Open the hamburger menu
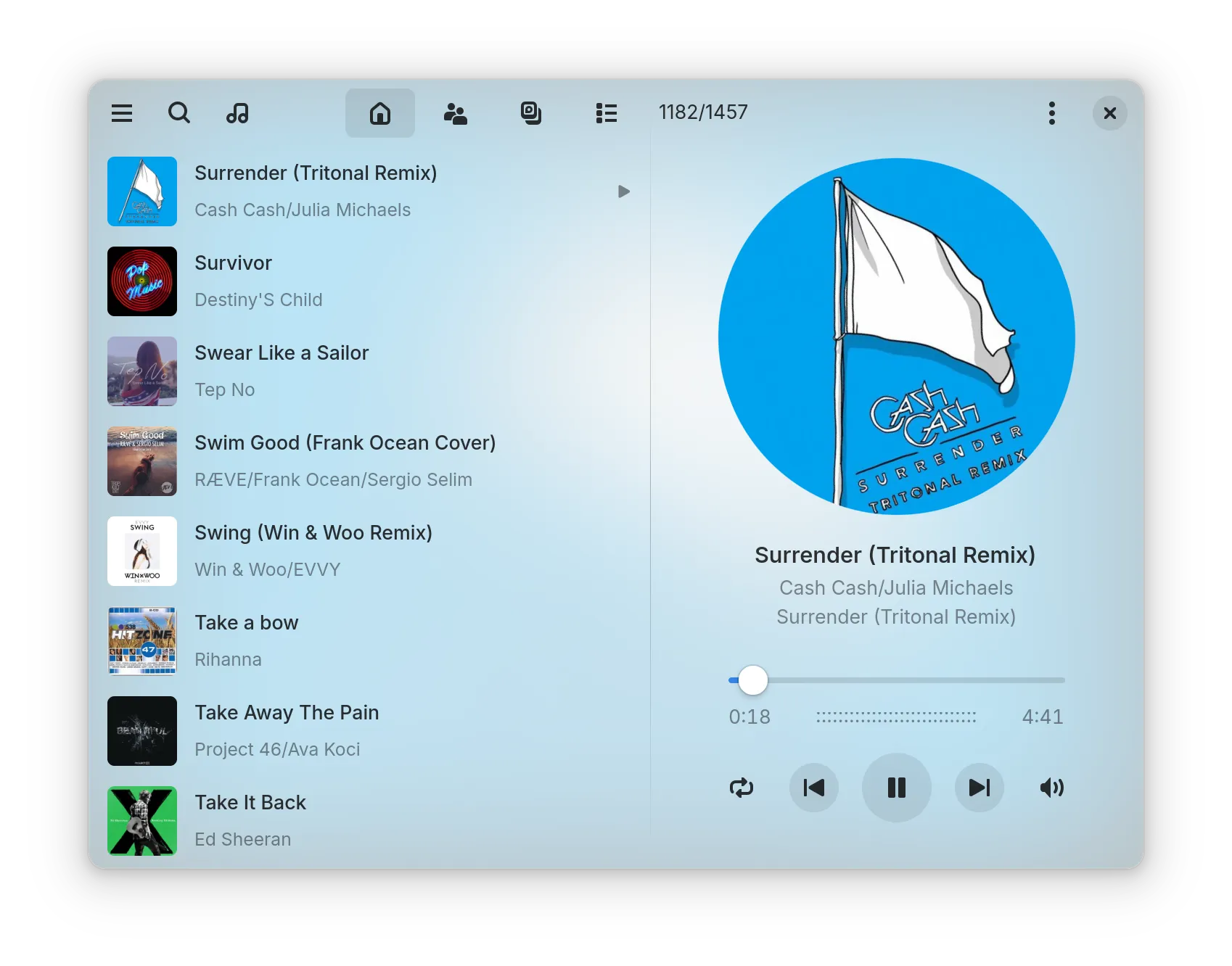 pos(122,113)
